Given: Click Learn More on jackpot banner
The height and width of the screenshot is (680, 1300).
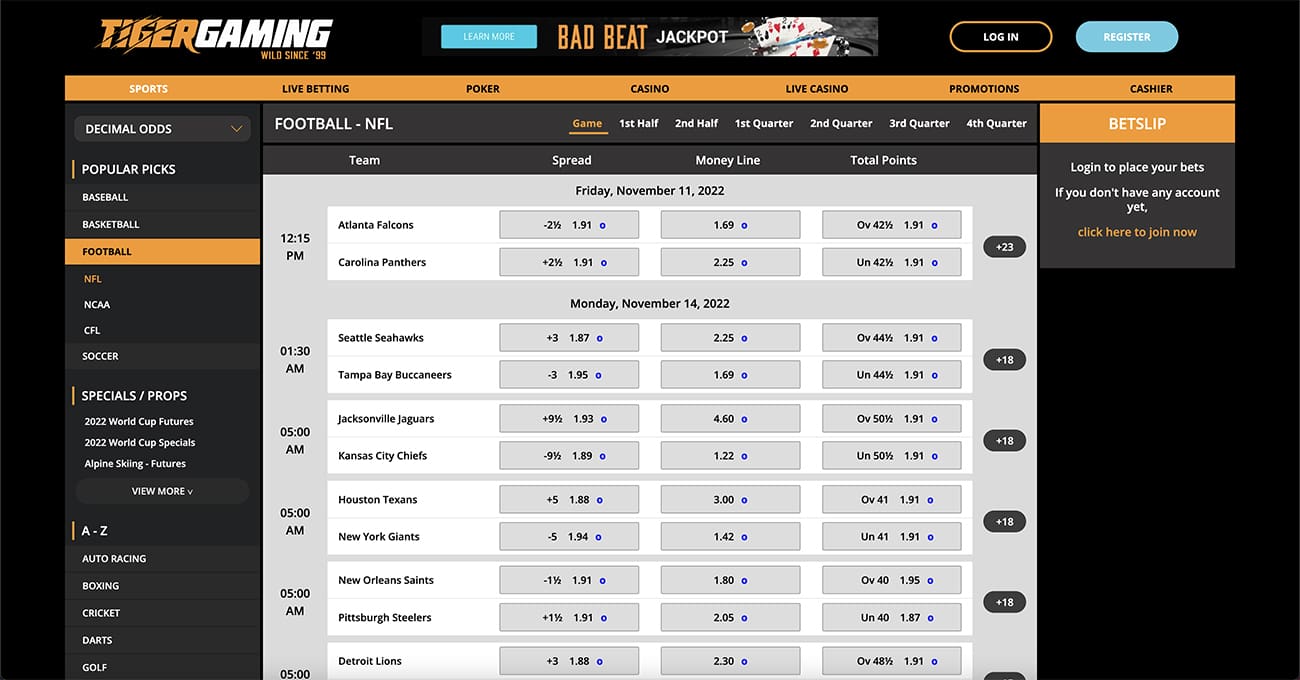Looking at the screenshot, I should click(x=489, y=37).
